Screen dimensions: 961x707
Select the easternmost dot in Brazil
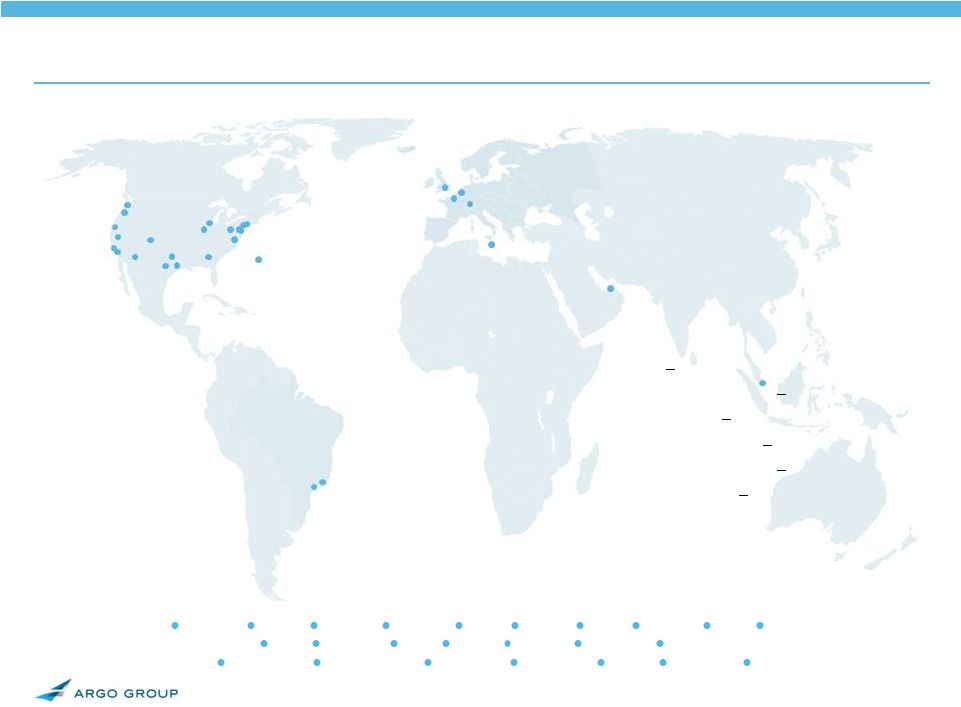(323, 482)
